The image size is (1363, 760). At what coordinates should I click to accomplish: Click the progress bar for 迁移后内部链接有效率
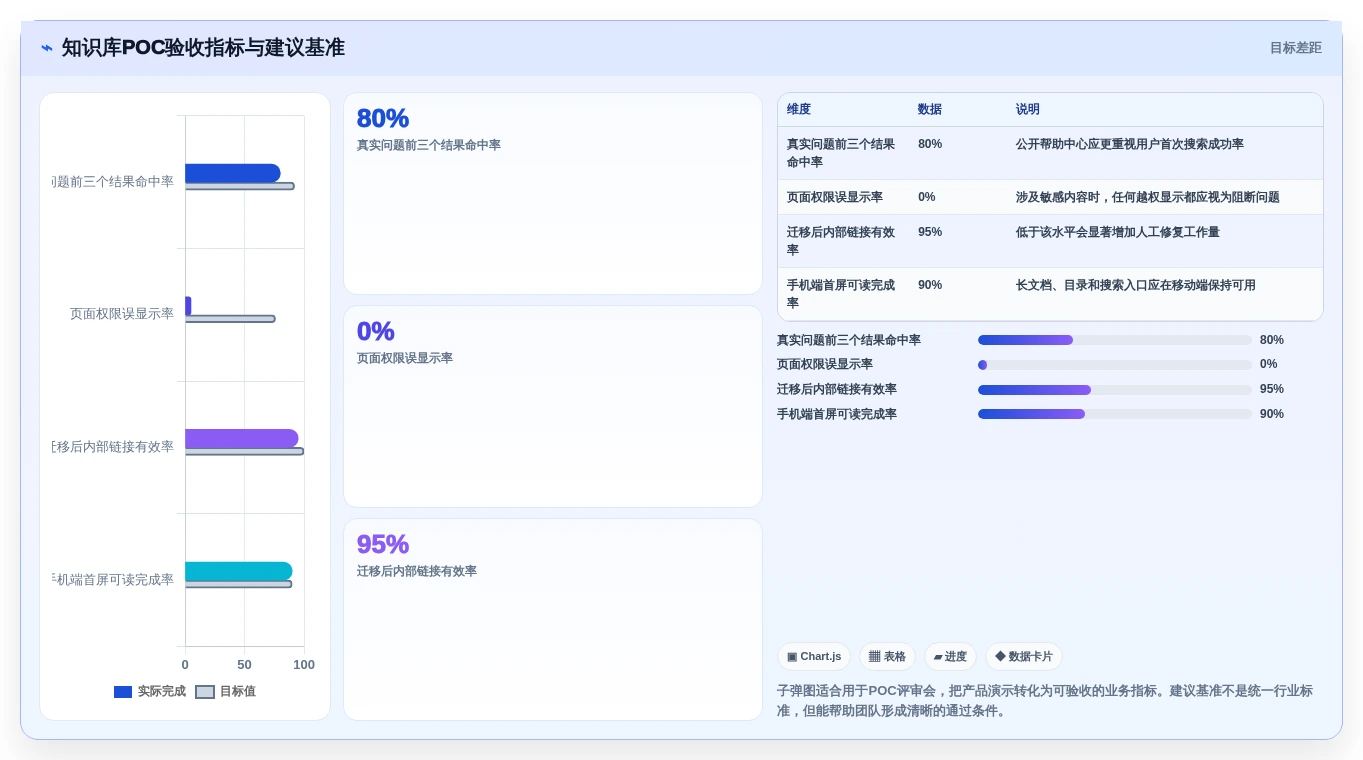click(1115, 390)
